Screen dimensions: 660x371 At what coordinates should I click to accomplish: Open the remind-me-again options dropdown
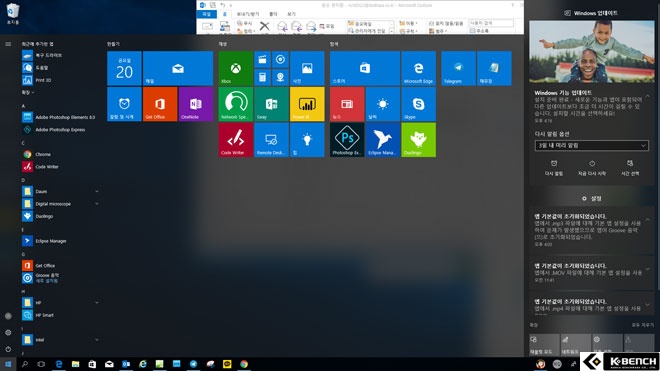(591, 145)
